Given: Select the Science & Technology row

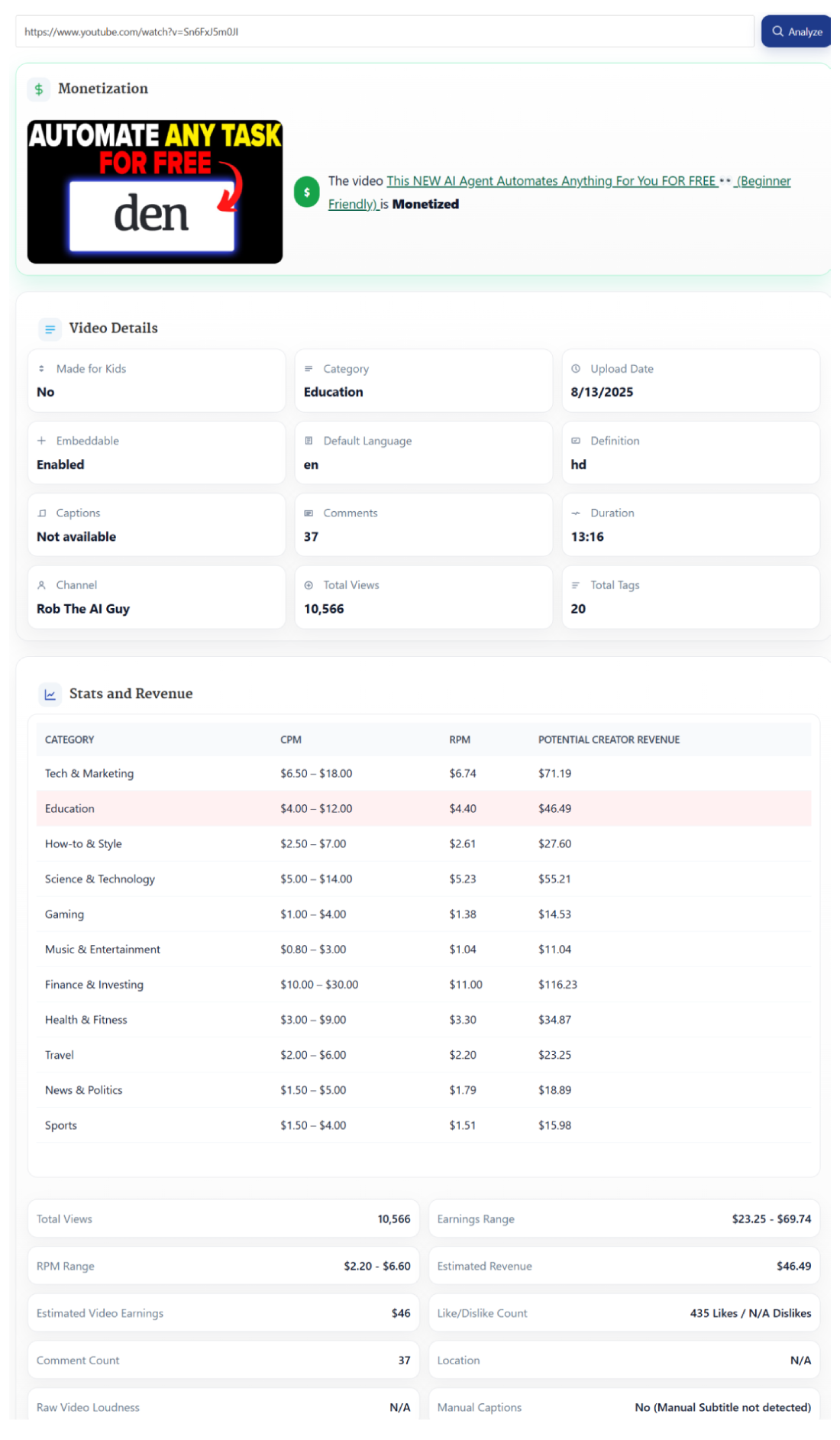Looking at the screenshot, I should 424,879.
